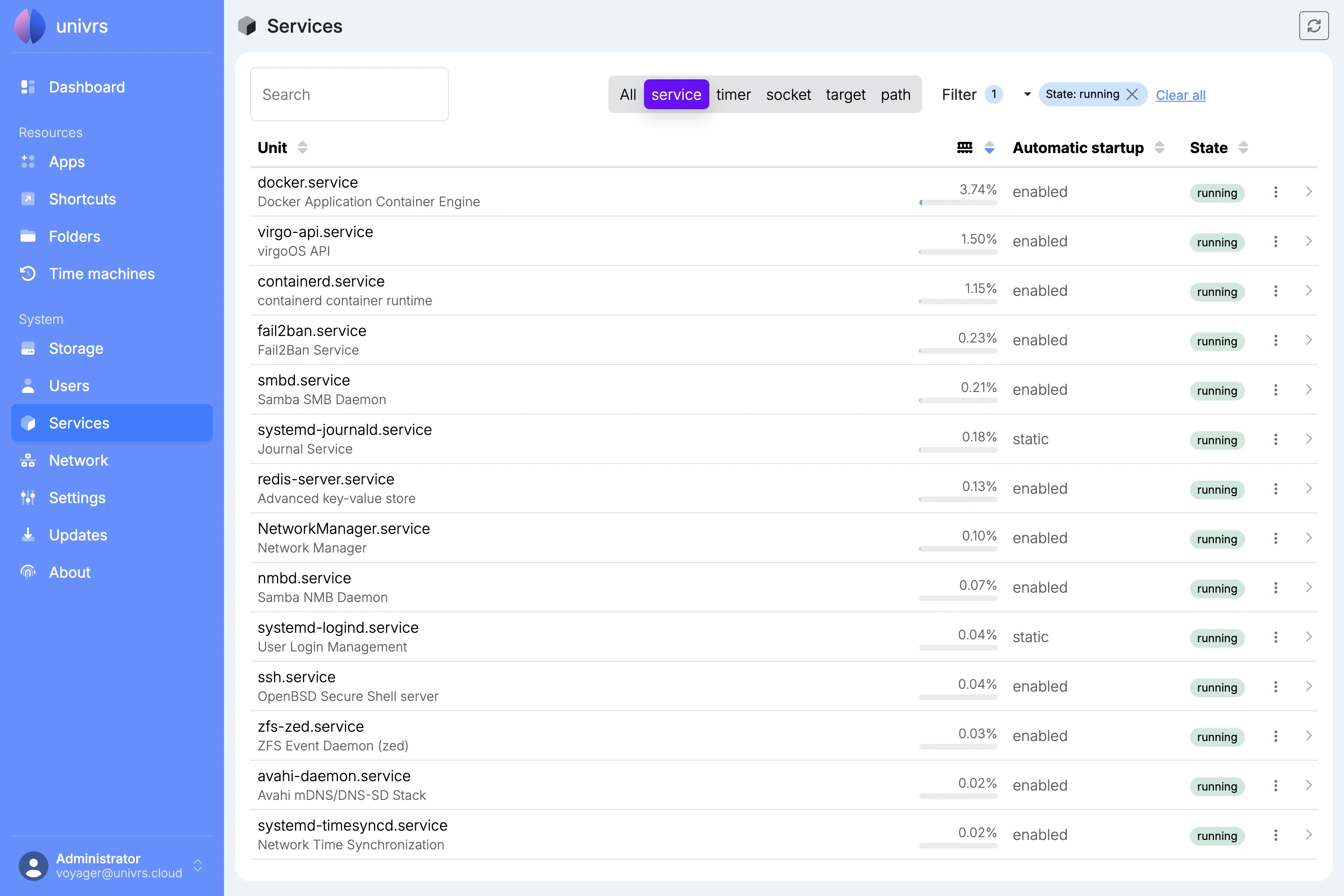Open actions menu for smbd.service
Viewport: 1344px width, 896px height.
click(1275, 390)
